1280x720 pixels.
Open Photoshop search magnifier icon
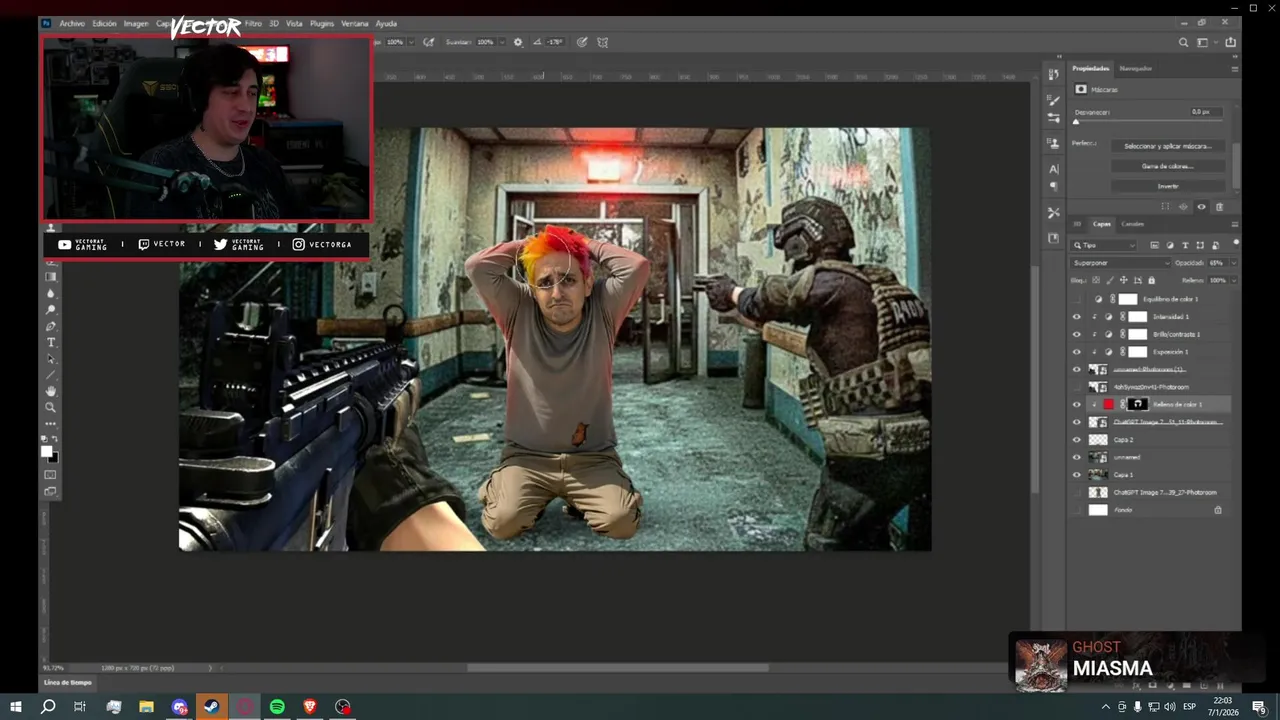[1184, 42]
